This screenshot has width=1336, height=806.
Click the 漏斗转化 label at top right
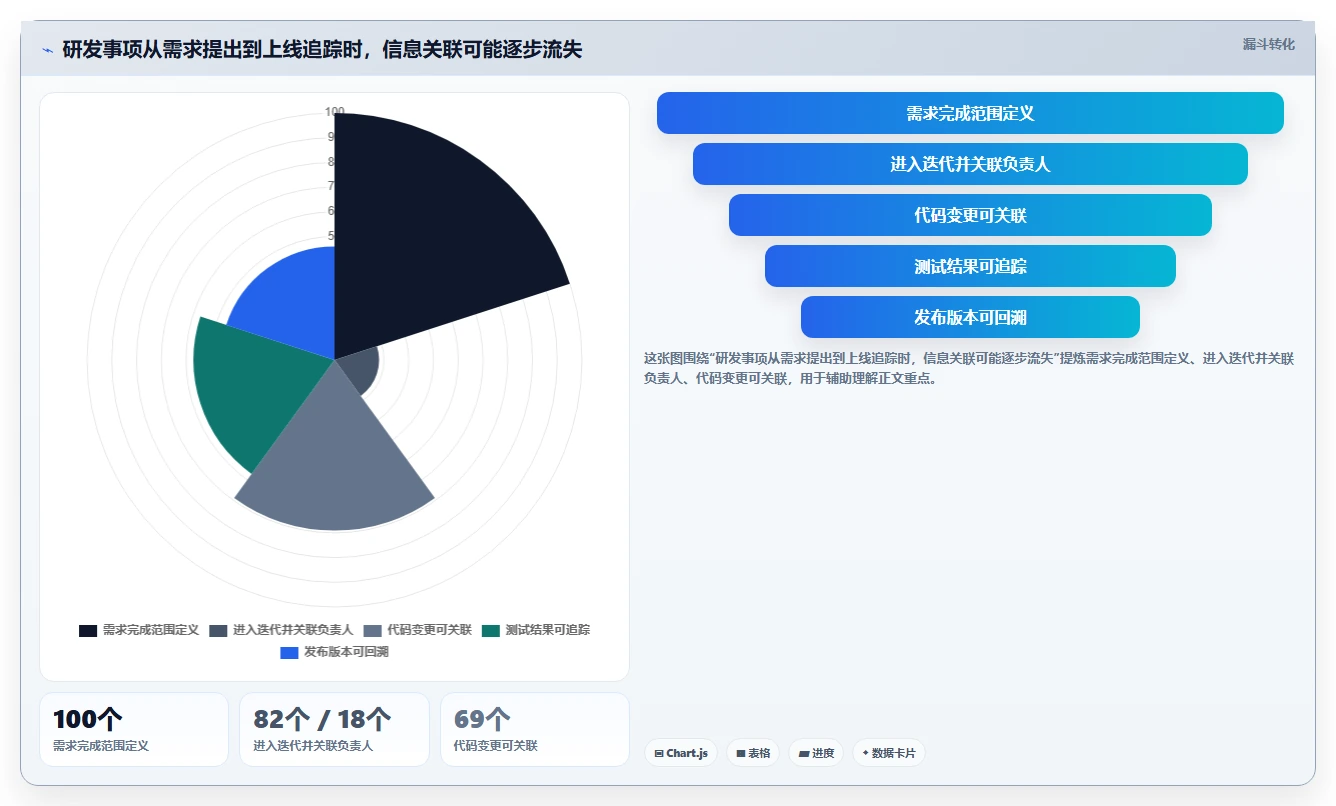[x=1268, y=45]
